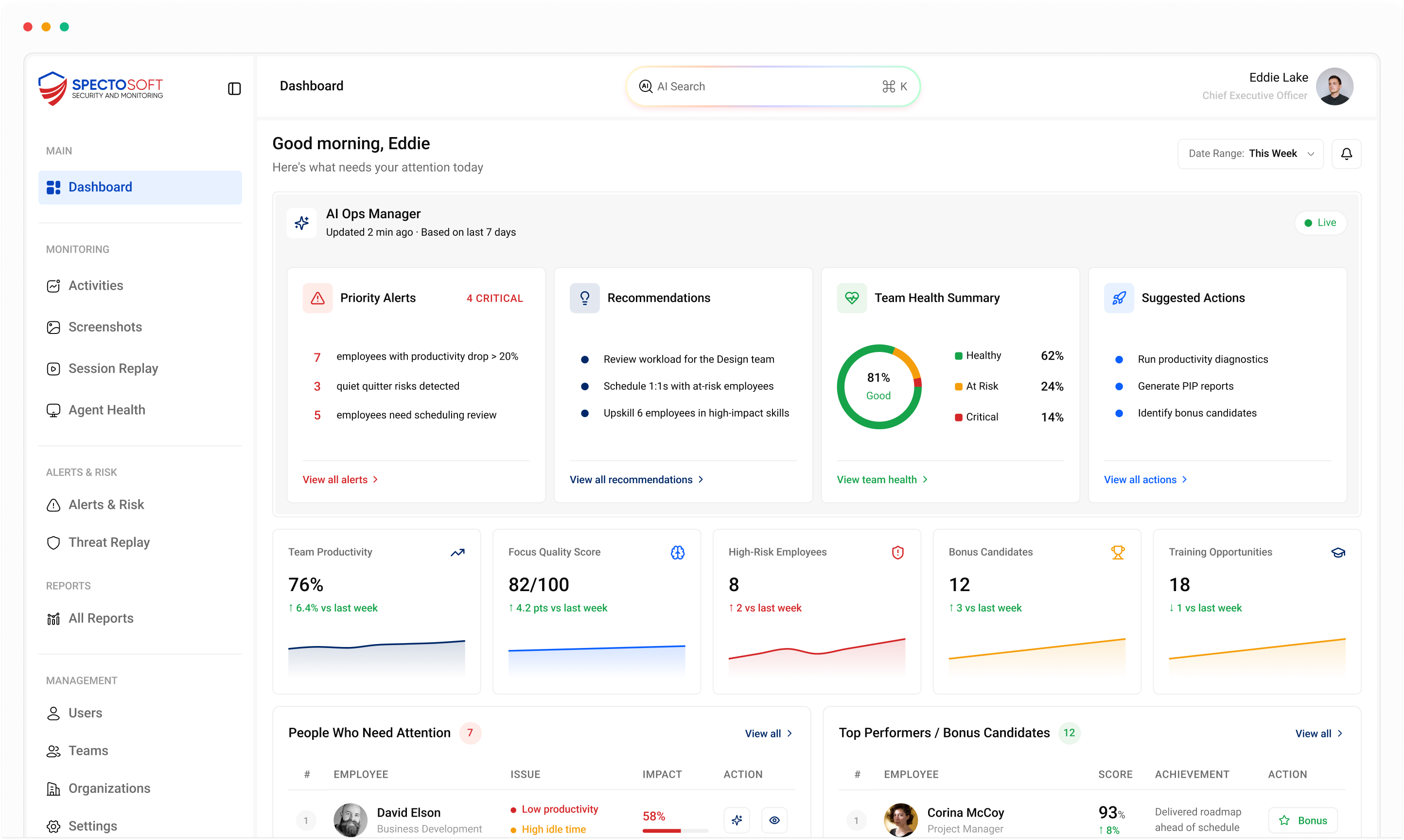Click the Activities icon in the sidebar
Image resolution: width=1404 pixels, height=840 pixels.
click(x=53, y=286)
